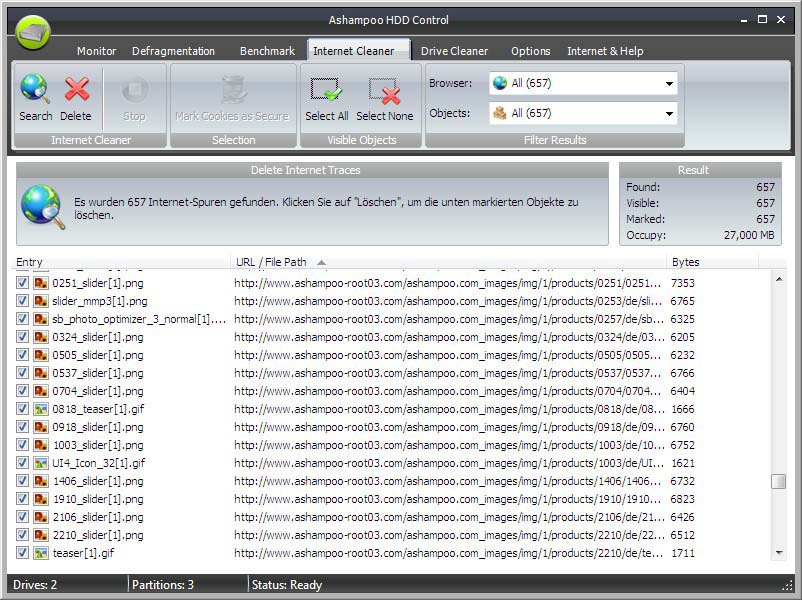The width and height of the screenshot is (802, 600).
Task: Click file icon of teaser[1].gif
Action: coord(41,553)
